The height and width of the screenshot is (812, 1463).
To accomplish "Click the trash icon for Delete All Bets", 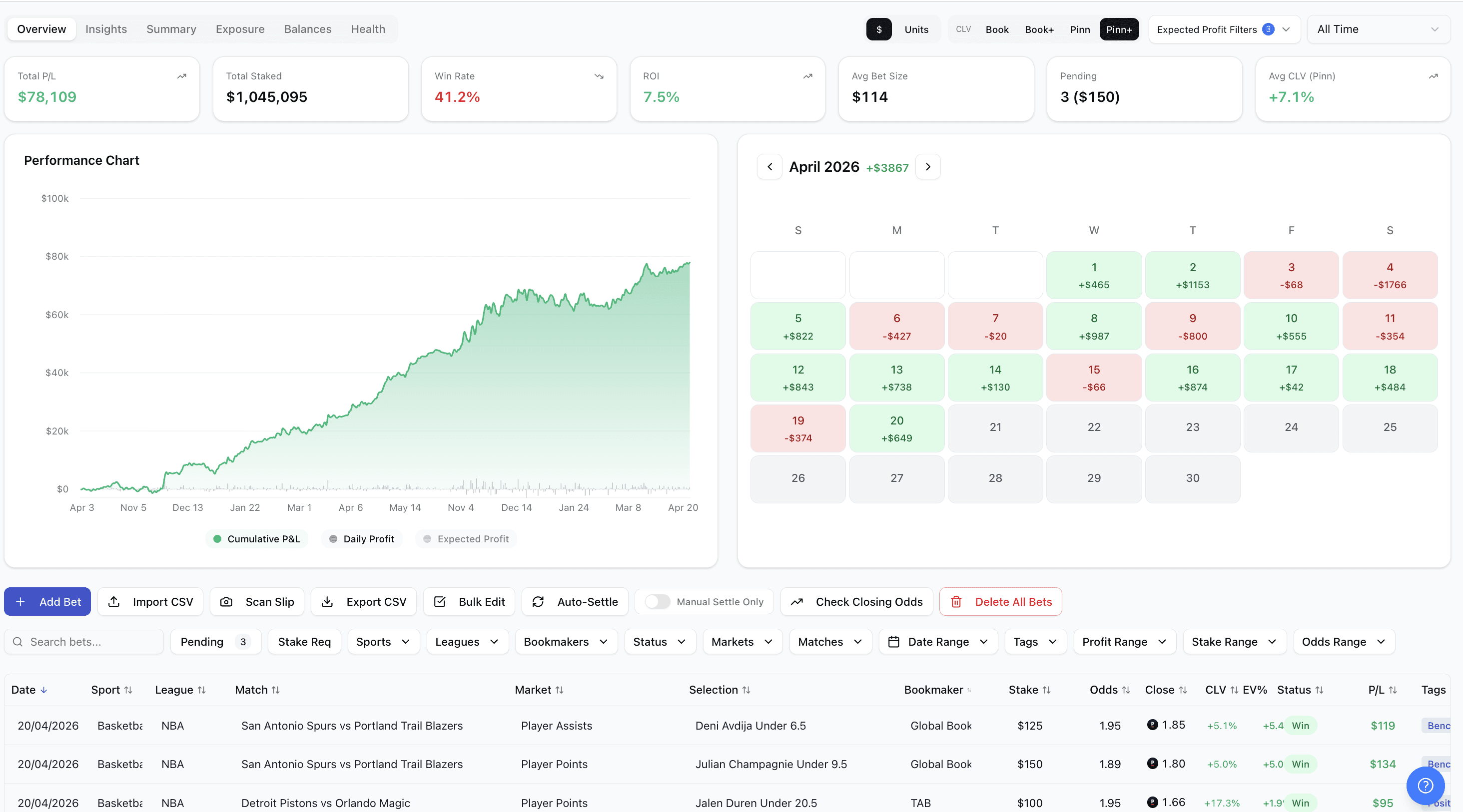I will (956, 601).
